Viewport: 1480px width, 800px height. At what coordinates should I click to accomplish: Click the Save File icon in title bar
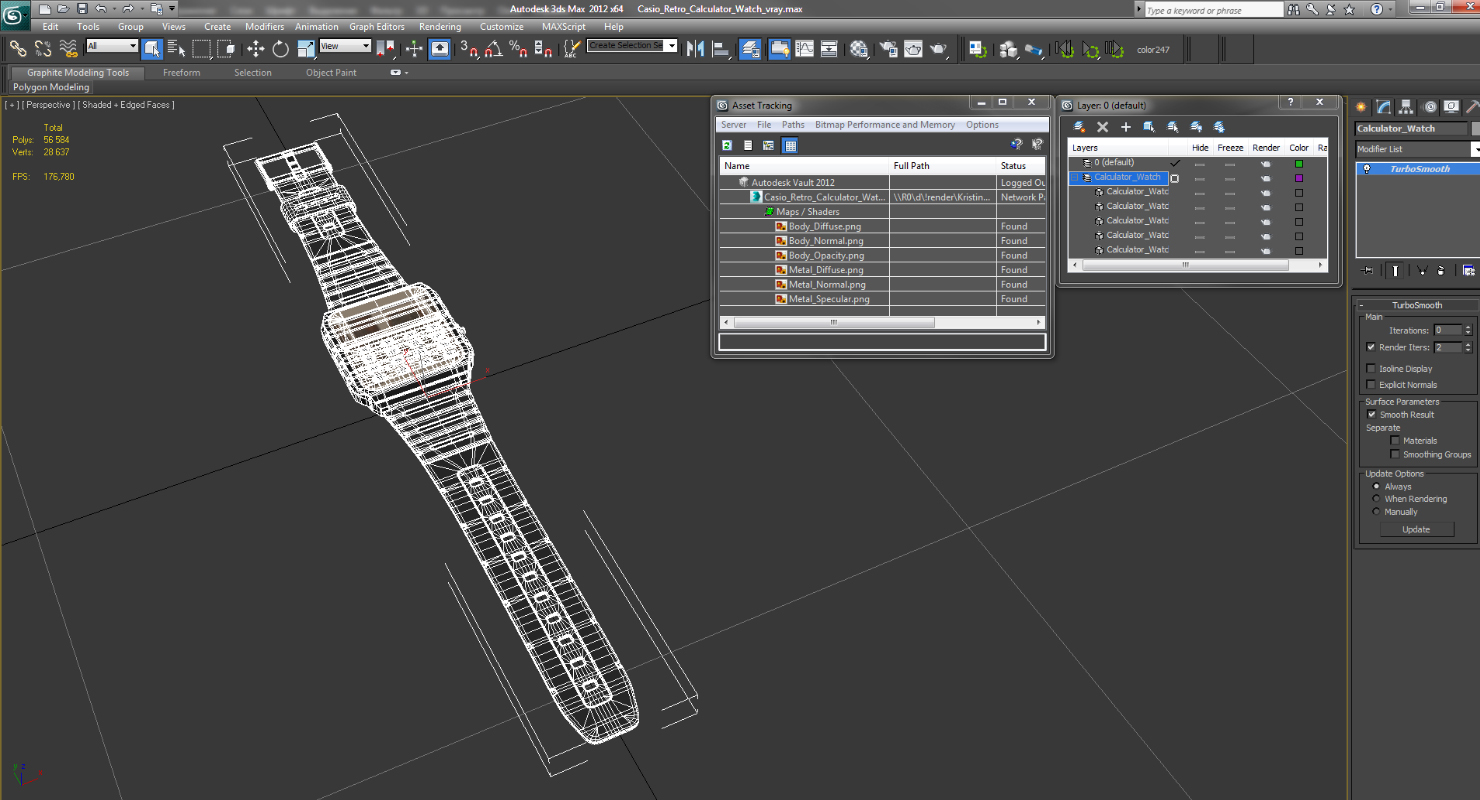point(82,8)
